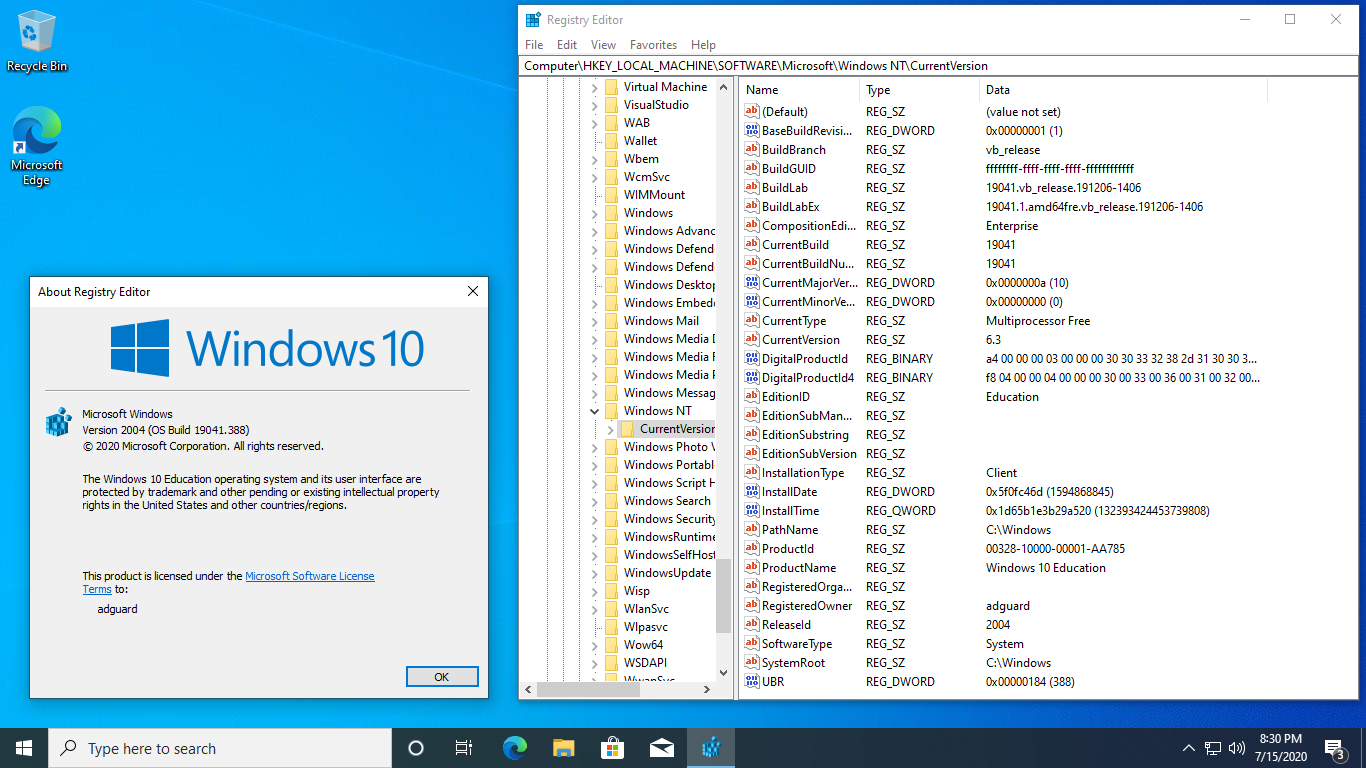Expand the CurrentVersion subkey node
The width and height of the screenshot is (1366, 768).
(611, 429)
